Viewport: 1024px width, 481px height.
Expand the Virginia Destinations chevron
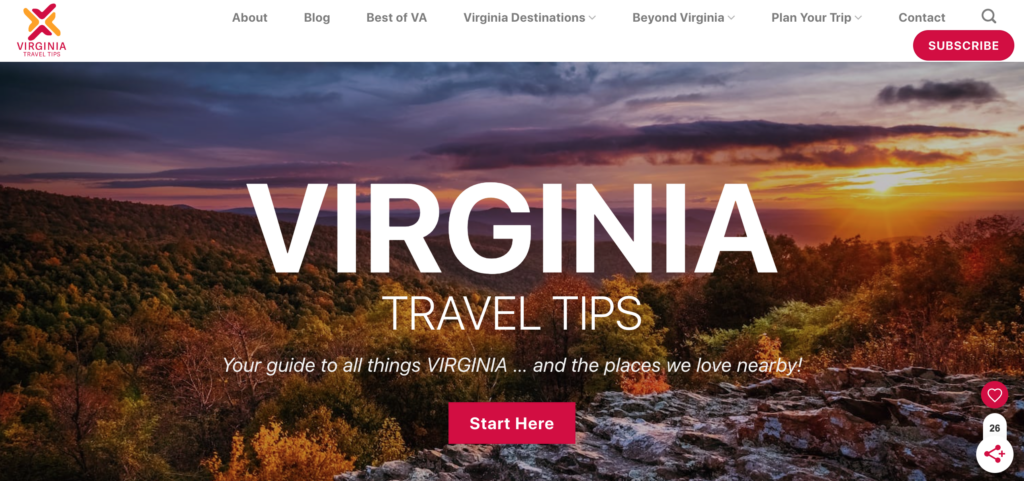[592, 18]
